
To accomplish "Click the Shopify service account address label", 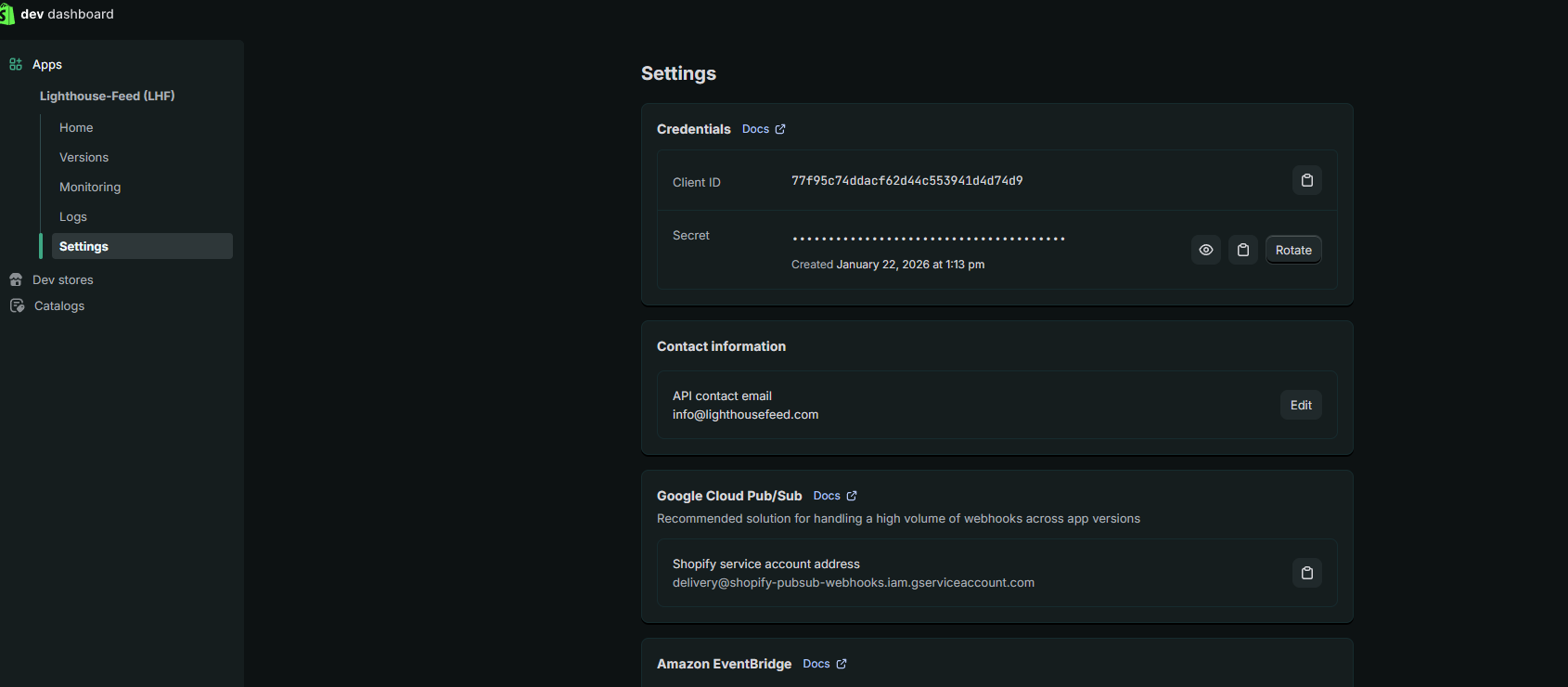I will click(766, 564).
